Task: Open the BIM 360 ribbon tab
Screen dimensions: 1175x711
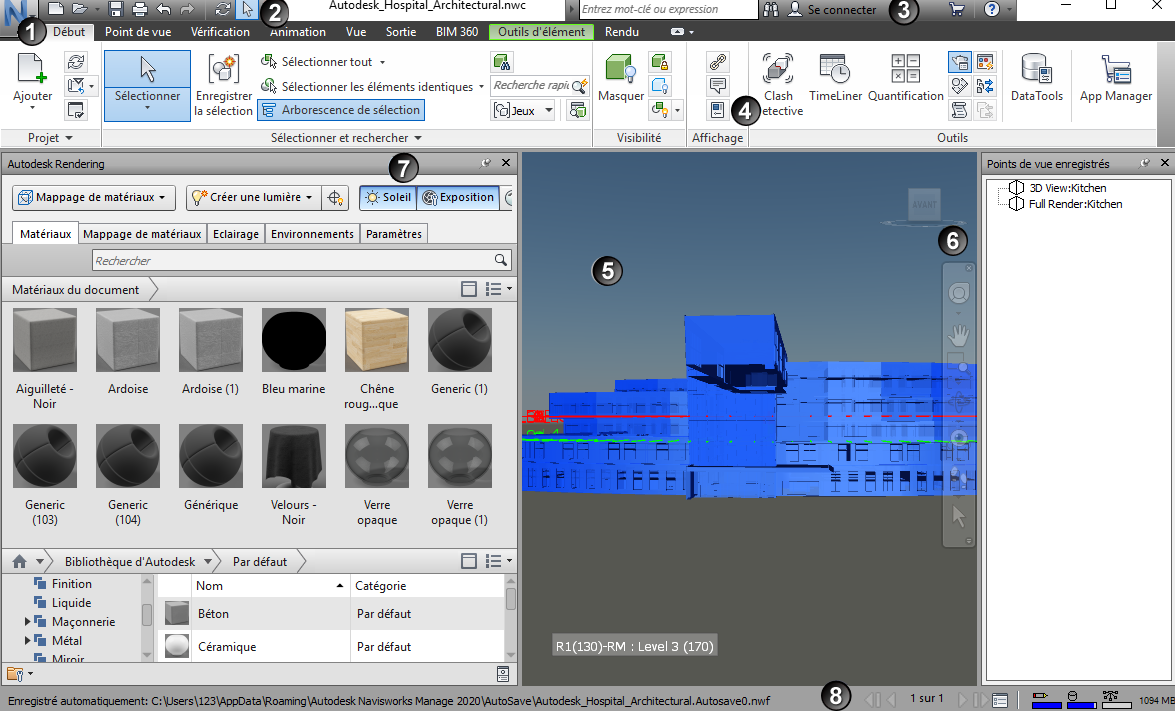Action: click(x=456, y=31)
